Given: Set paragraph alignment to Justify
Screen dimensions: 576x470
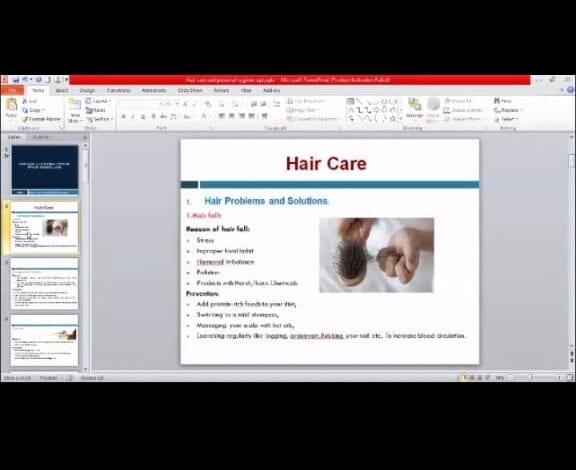Looking at the screenshot, I should (x=252, y=116).
